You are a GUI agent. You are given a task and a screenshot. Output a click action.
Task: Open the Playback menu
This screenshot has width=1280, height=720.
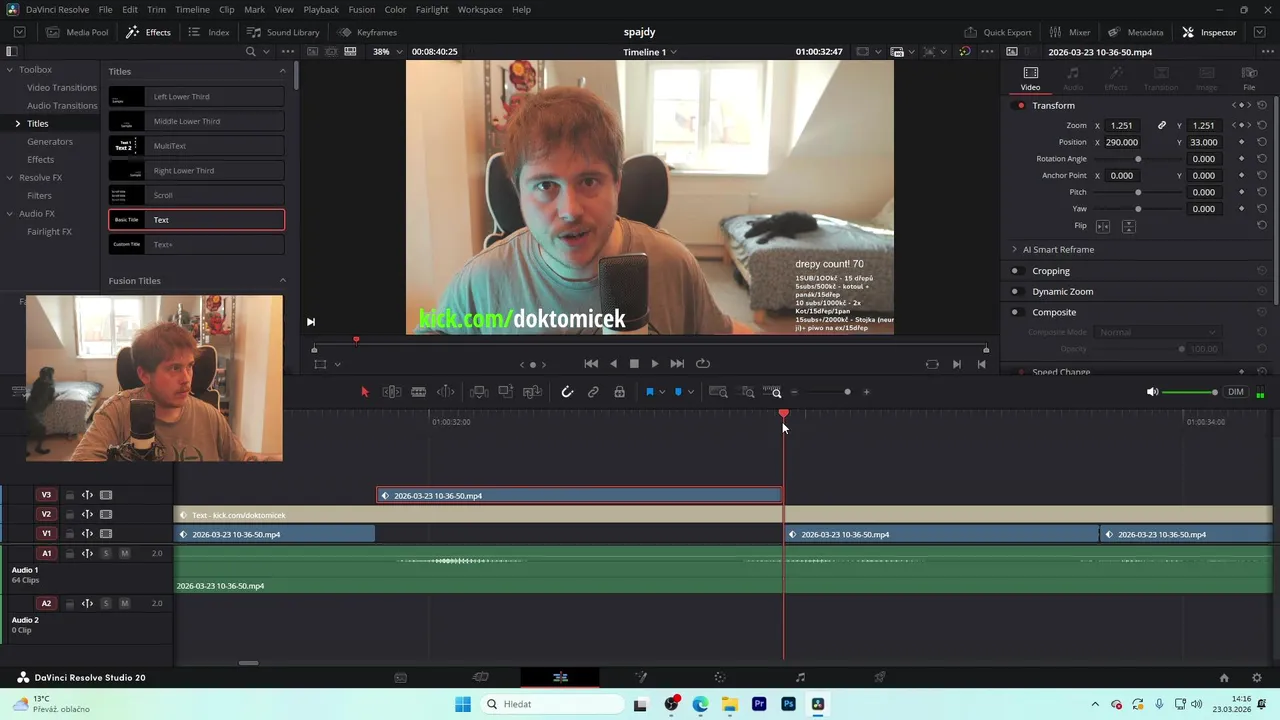[321, 9]
